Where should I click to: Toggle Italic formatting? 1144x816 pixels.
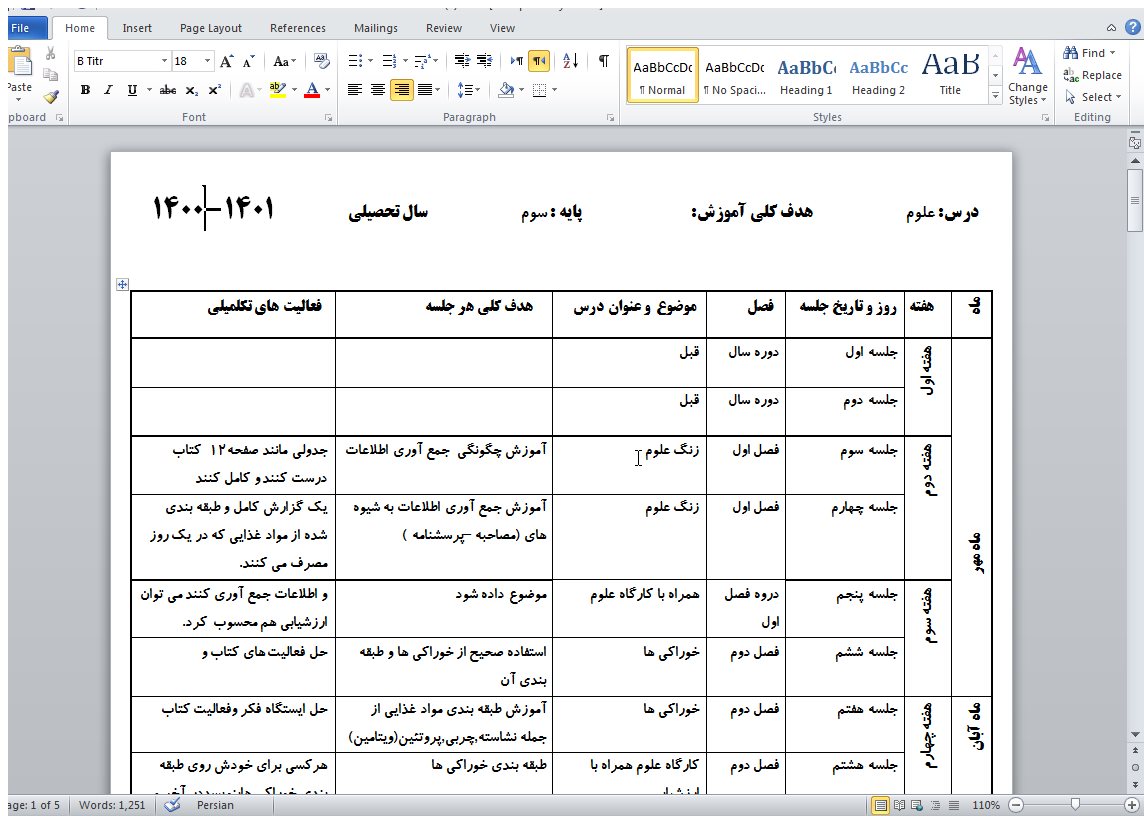pyautogui.click(x=108, y=90)
